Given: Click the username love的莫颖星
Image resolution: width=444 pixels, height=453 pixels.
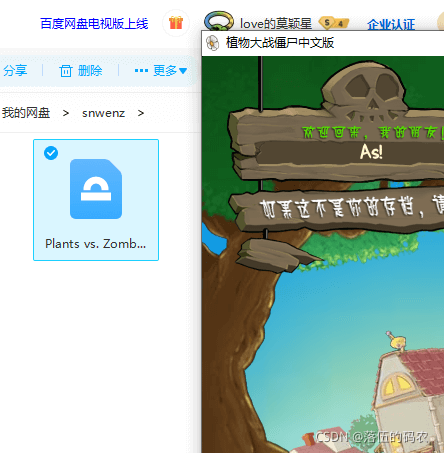Looking at the screenshot, I should (276, 24).
